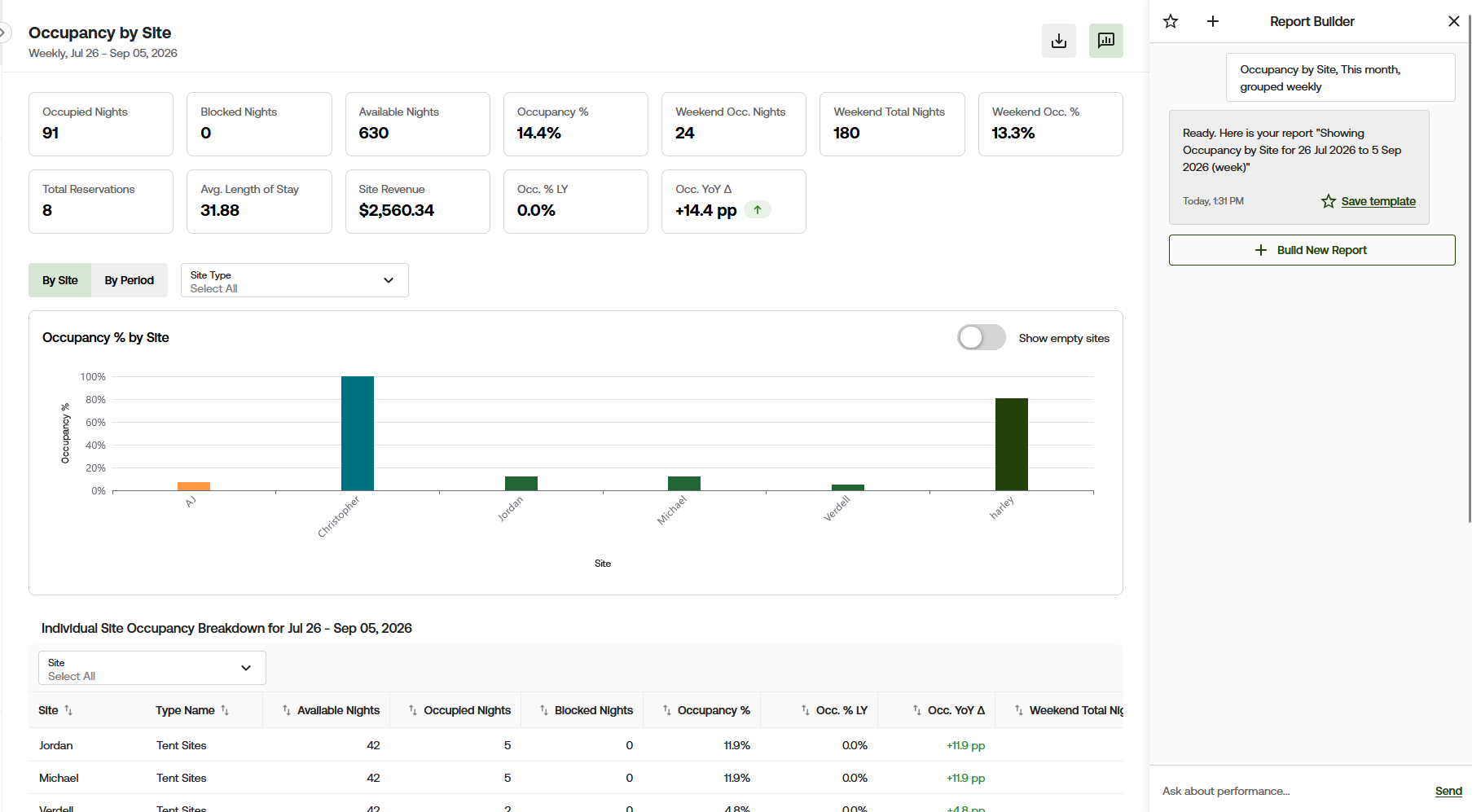The height and width of the screenshot is (812, 1472).
Task: Sort by Type Name column icon
Action: (x=225, y=710)
